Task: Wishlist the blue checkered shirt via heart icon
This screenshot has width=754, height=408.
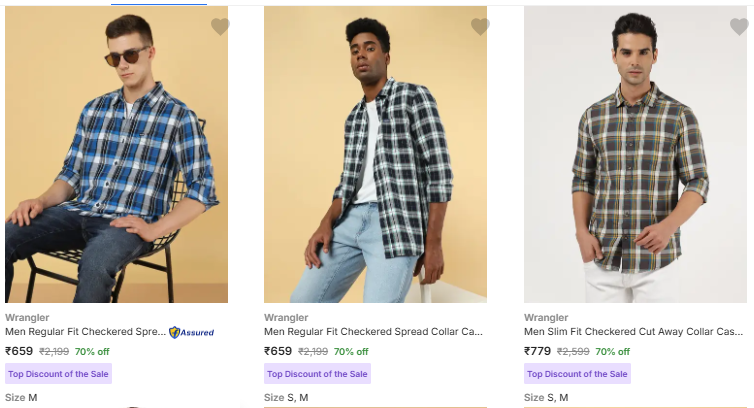Action: (220, 27)
